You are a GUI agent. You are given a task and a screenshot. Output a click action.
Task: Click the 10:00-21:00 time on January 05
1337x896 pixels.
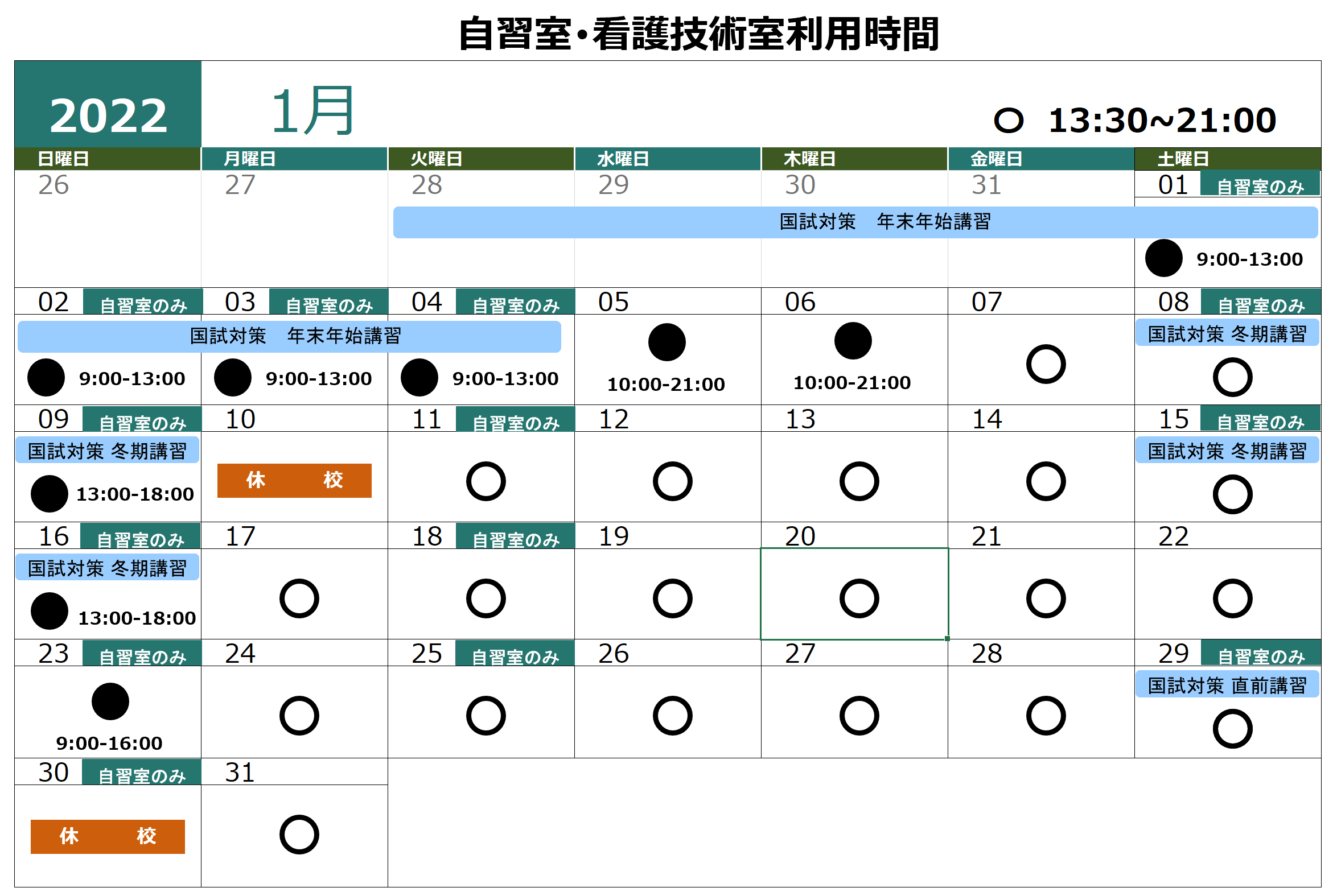click(666, 385)
